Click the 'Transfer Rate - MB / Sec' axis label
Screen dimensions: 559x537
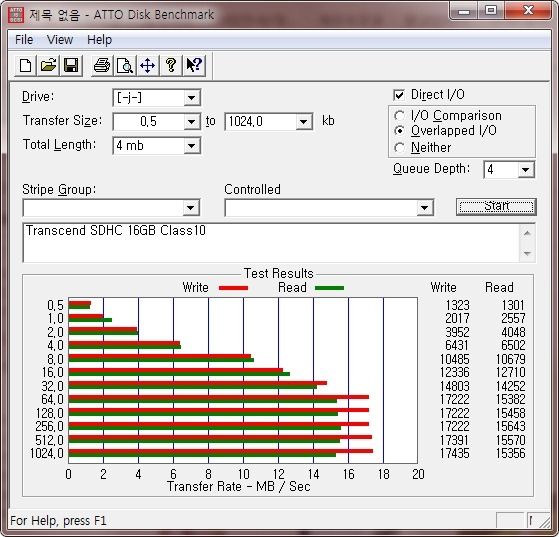239,487
